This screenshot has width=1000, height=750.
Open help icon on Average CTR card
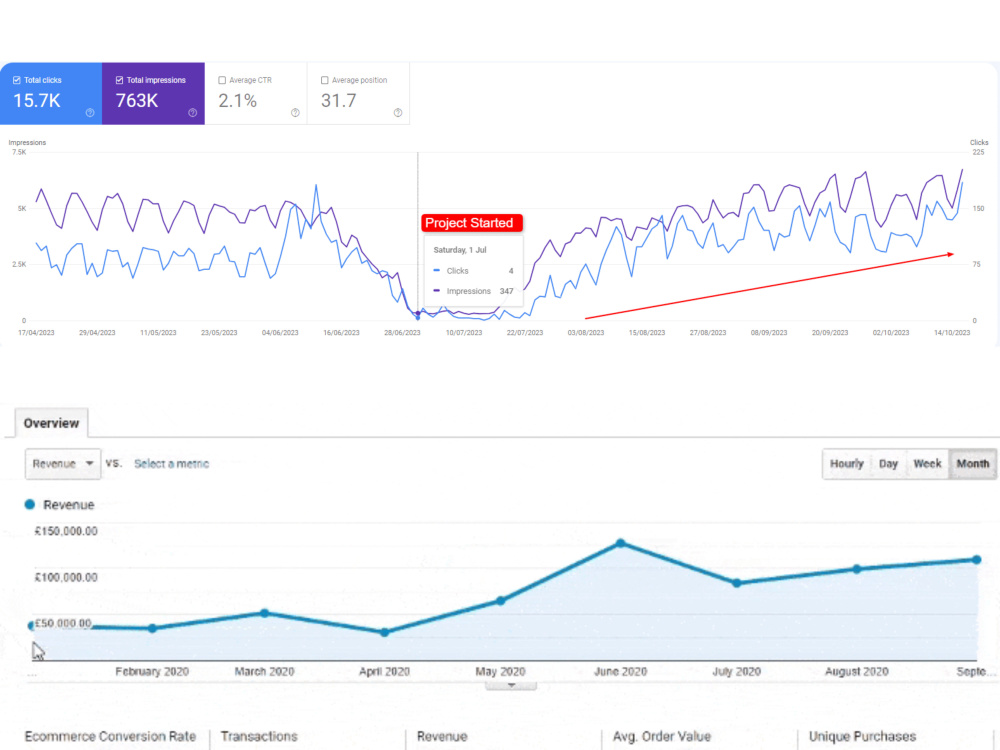pos(295,113)
